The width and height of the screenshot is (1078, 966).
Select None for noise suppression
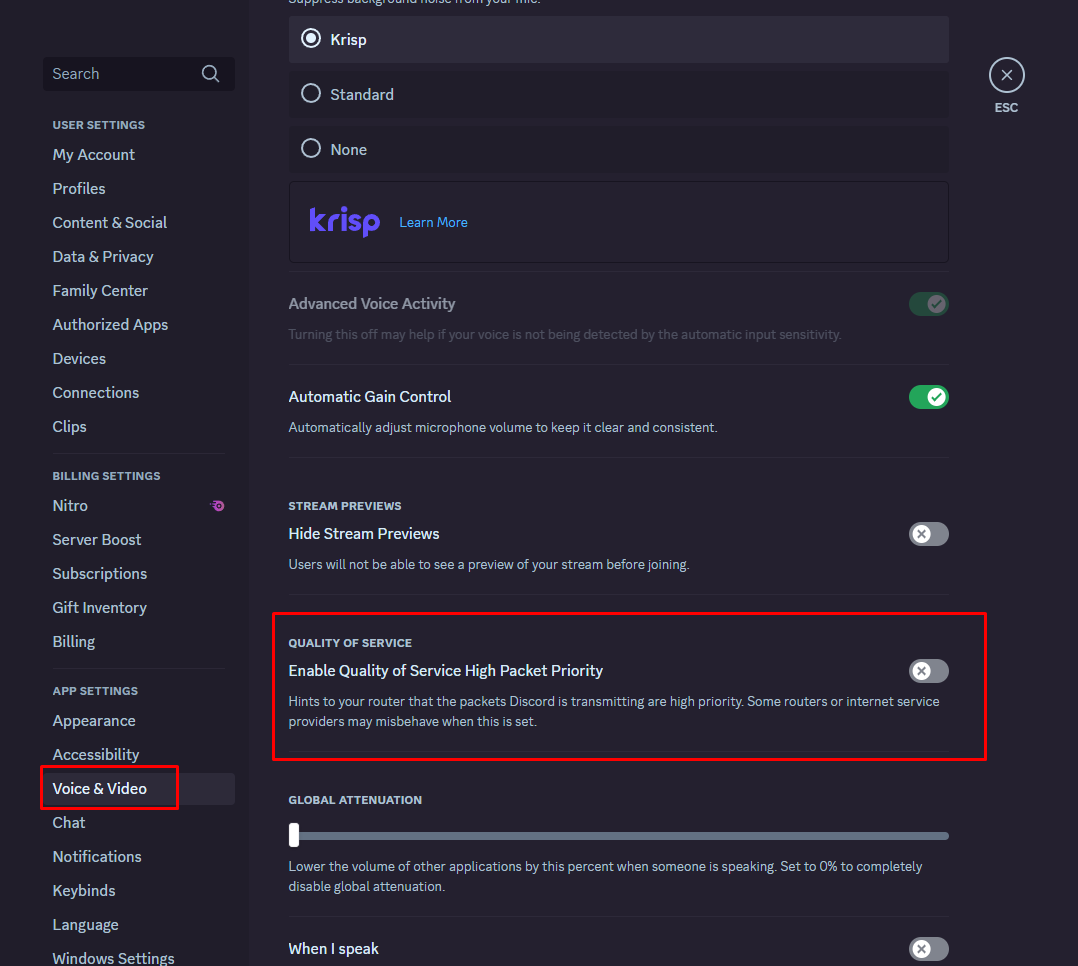coord(311,149)
